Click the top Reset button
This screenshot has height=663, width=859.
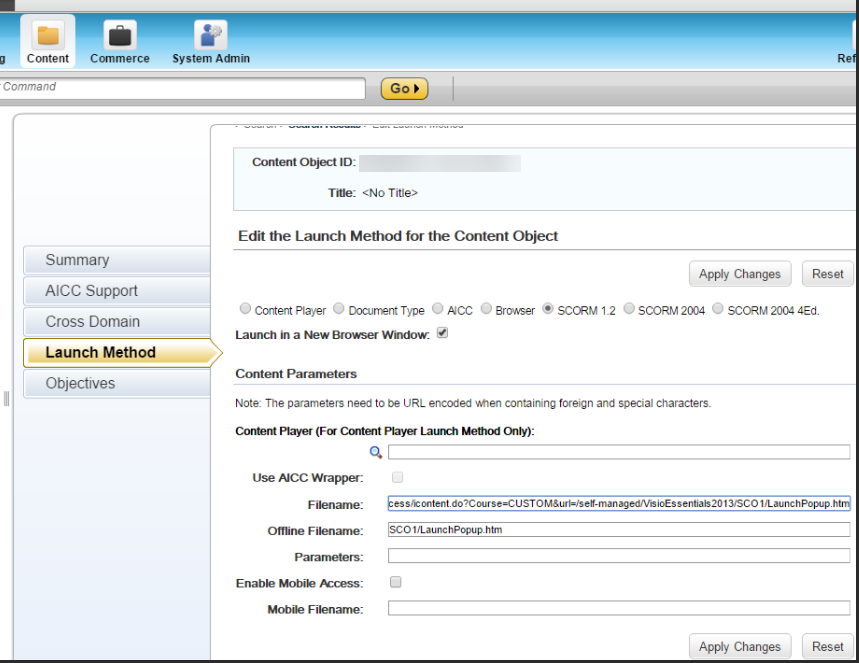pos(828,274)
